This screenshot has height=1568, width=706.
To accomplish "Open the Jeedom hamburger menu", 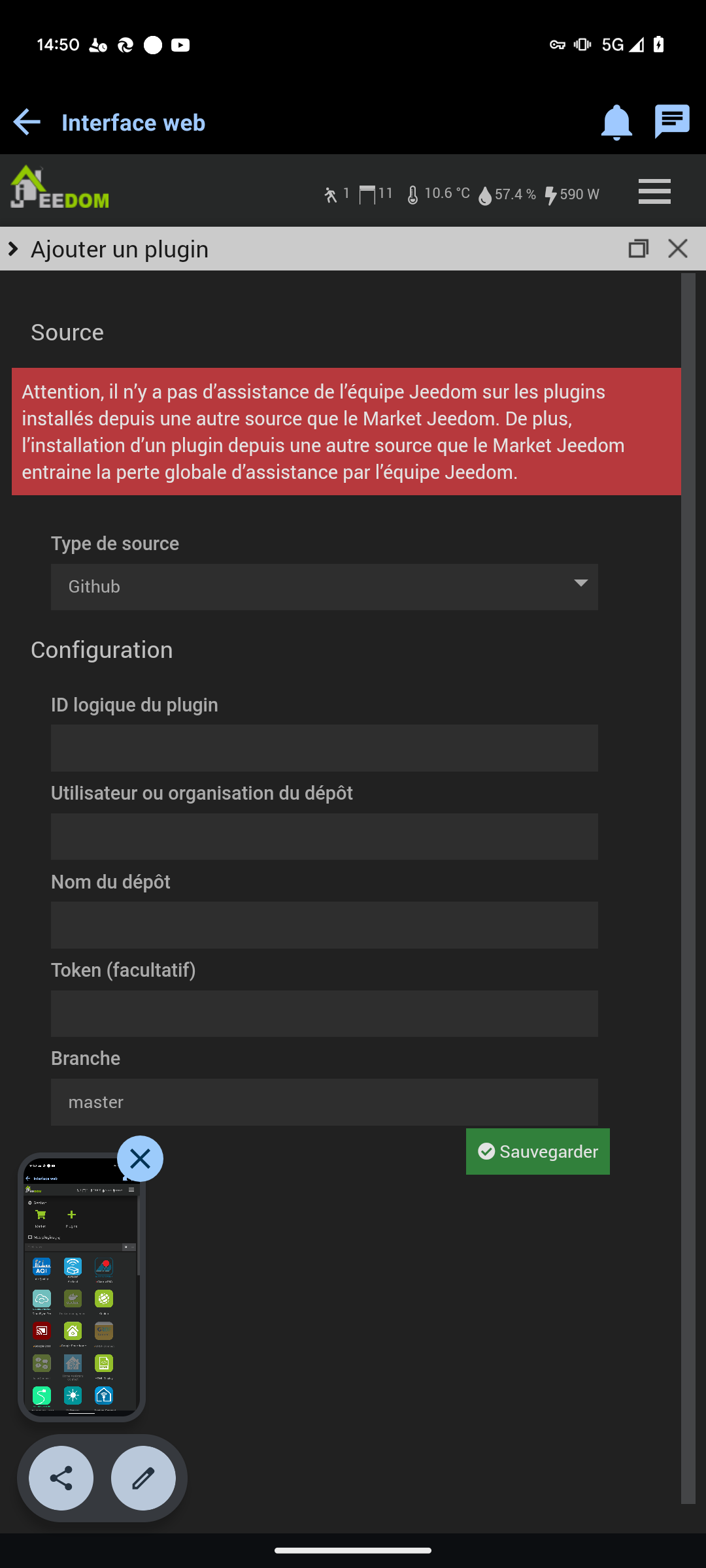I will coord(654,191).
